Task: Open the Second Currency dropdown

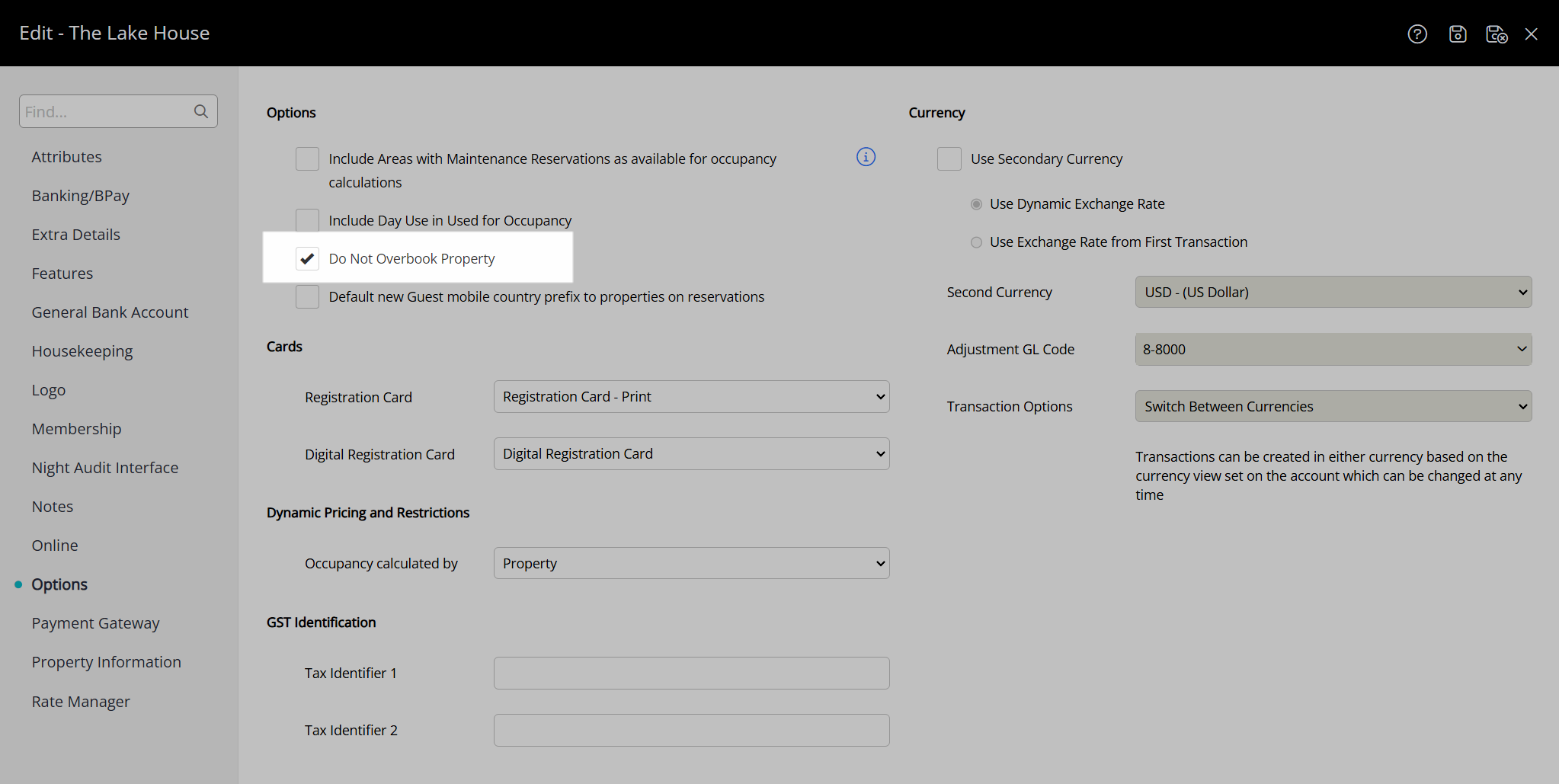Action: click(x=1333, y=292)
